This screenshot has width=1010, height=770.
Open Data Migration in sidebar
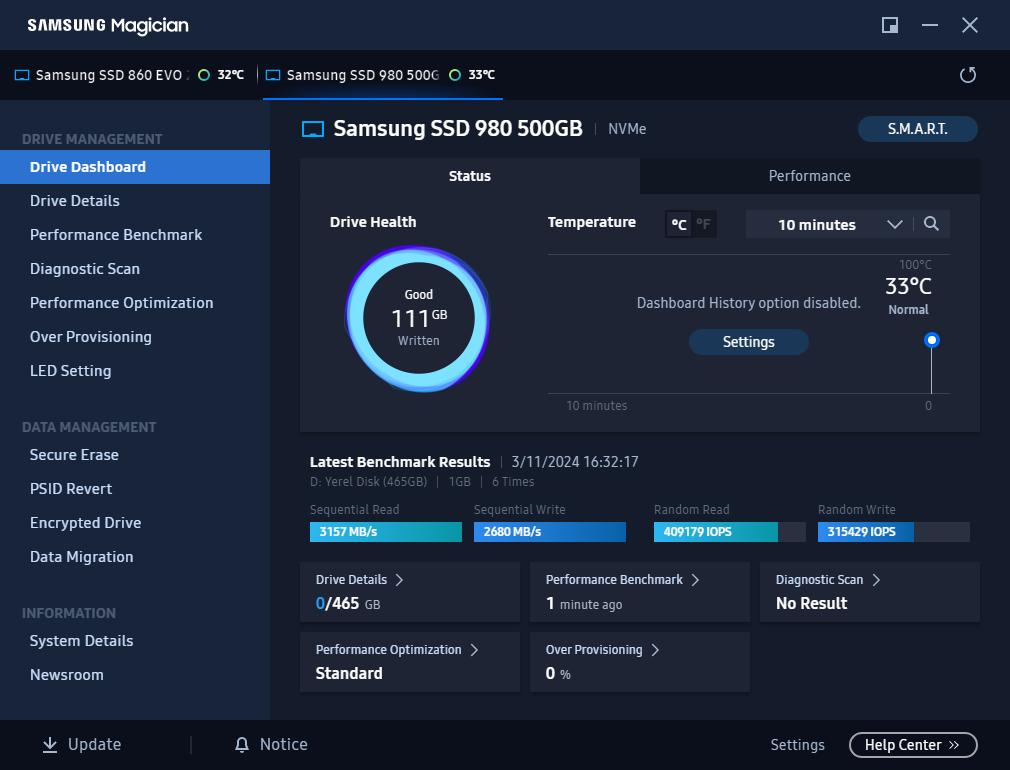[135, 557]
